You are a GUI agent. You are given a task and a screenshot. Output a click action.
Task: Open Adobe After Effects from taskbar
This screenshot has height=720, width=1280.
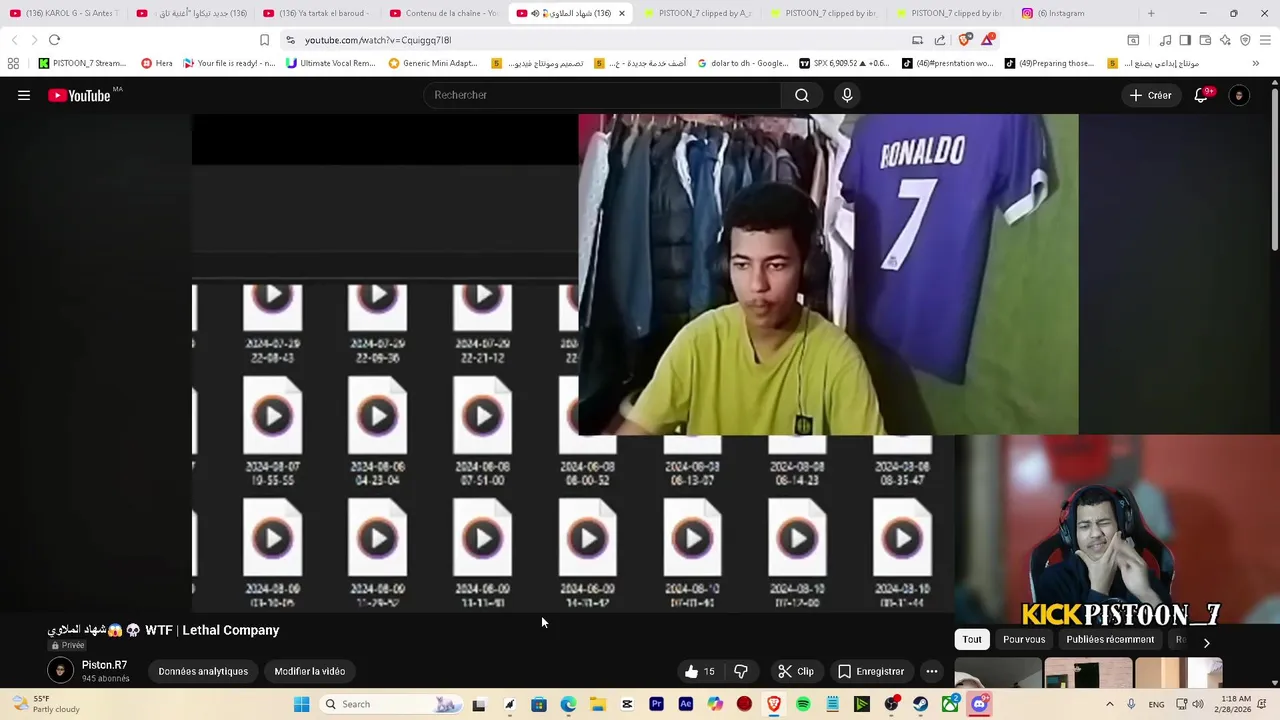(x=685, y=704)
